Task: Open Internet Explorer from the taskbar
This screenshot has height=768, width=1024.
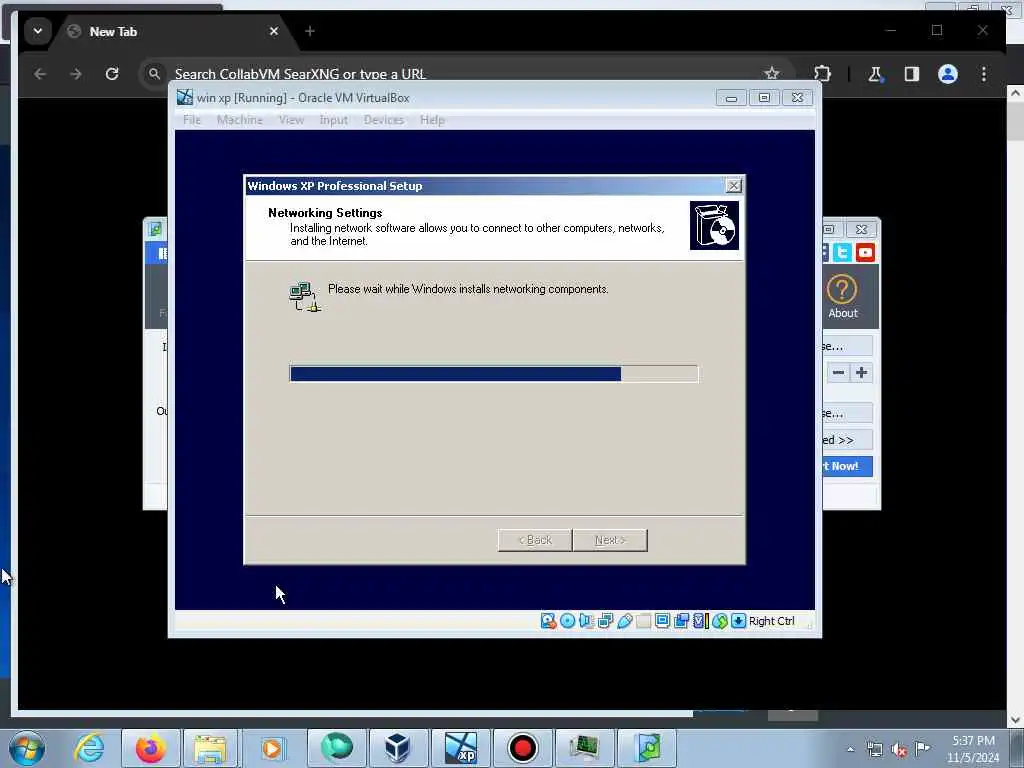Action: coord(89,748)
